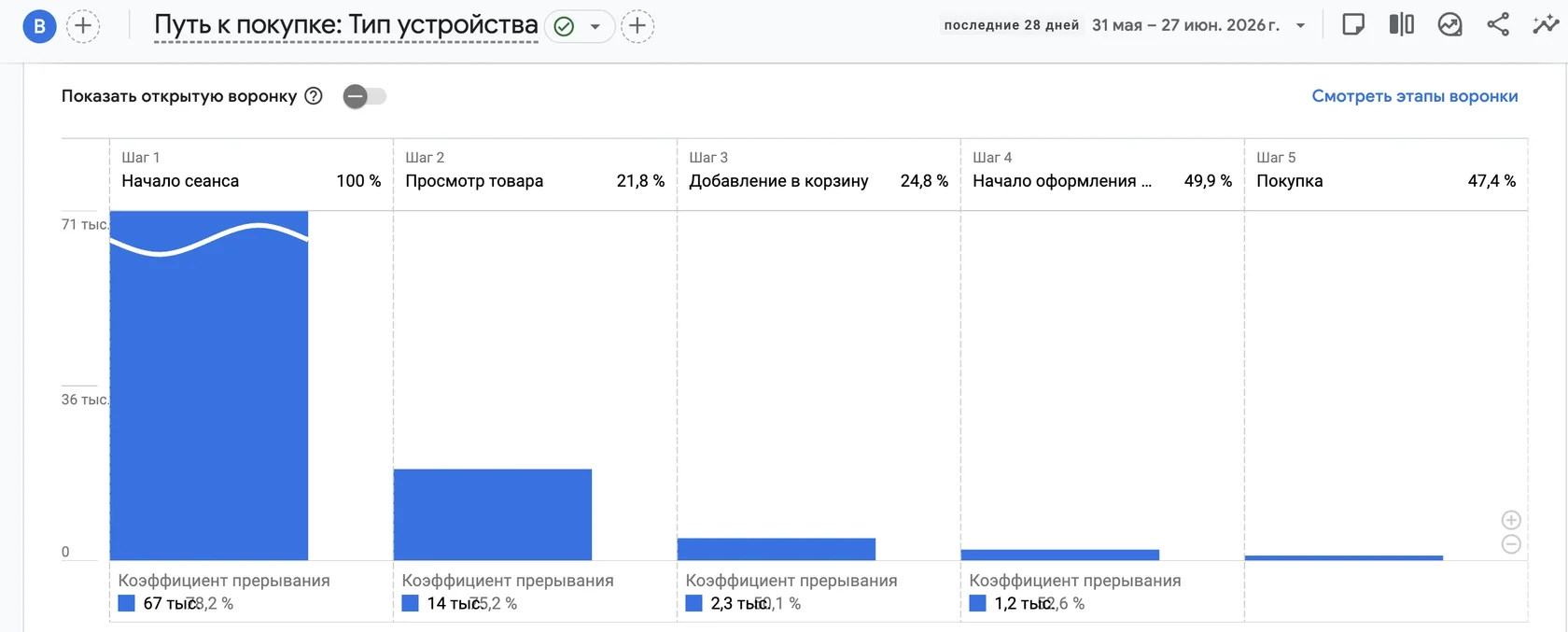
Task: Open the annotations note icon
Action: pos(1353,25)
